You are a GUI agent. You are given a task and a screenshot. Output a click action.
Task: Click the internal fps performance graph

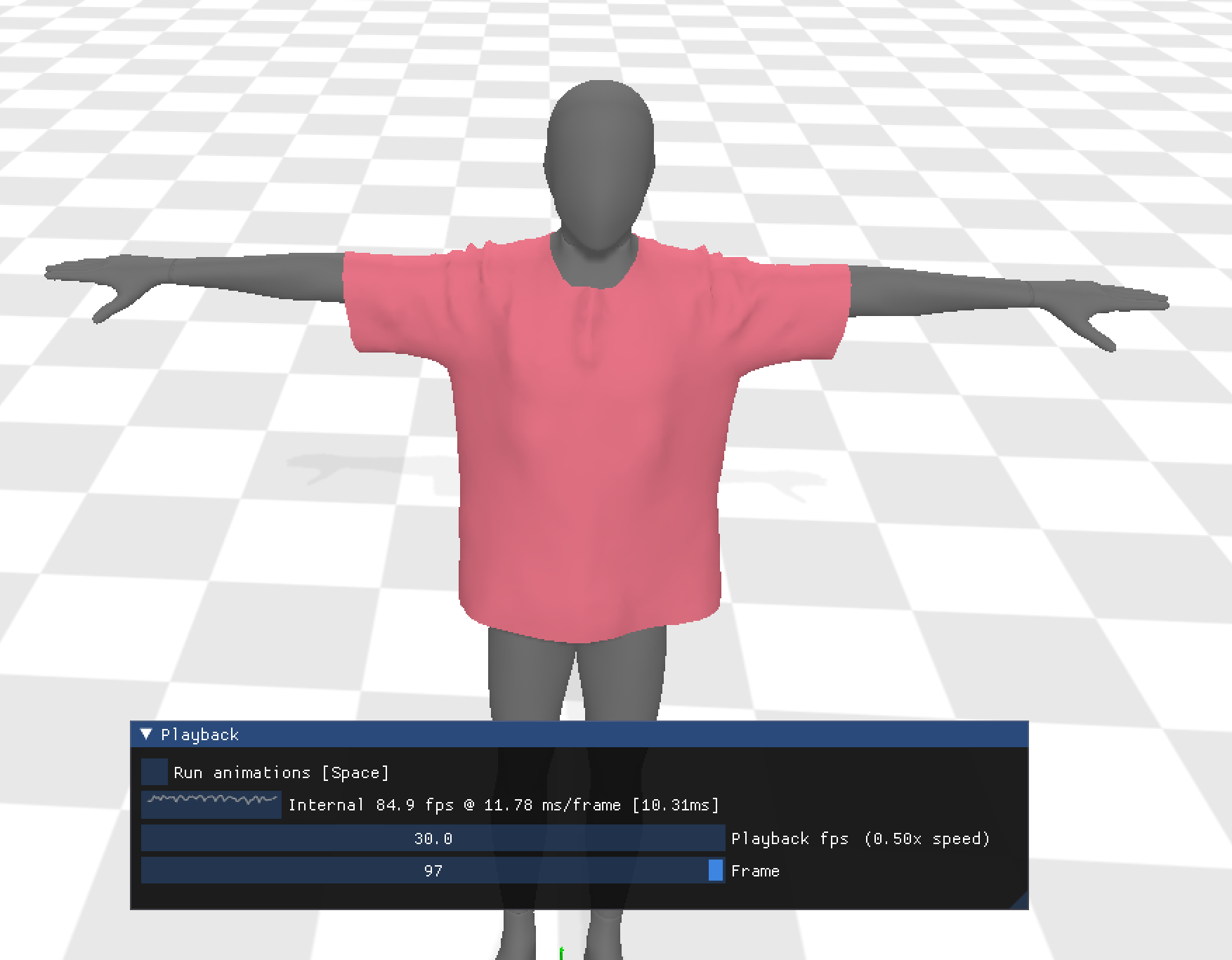211,805
